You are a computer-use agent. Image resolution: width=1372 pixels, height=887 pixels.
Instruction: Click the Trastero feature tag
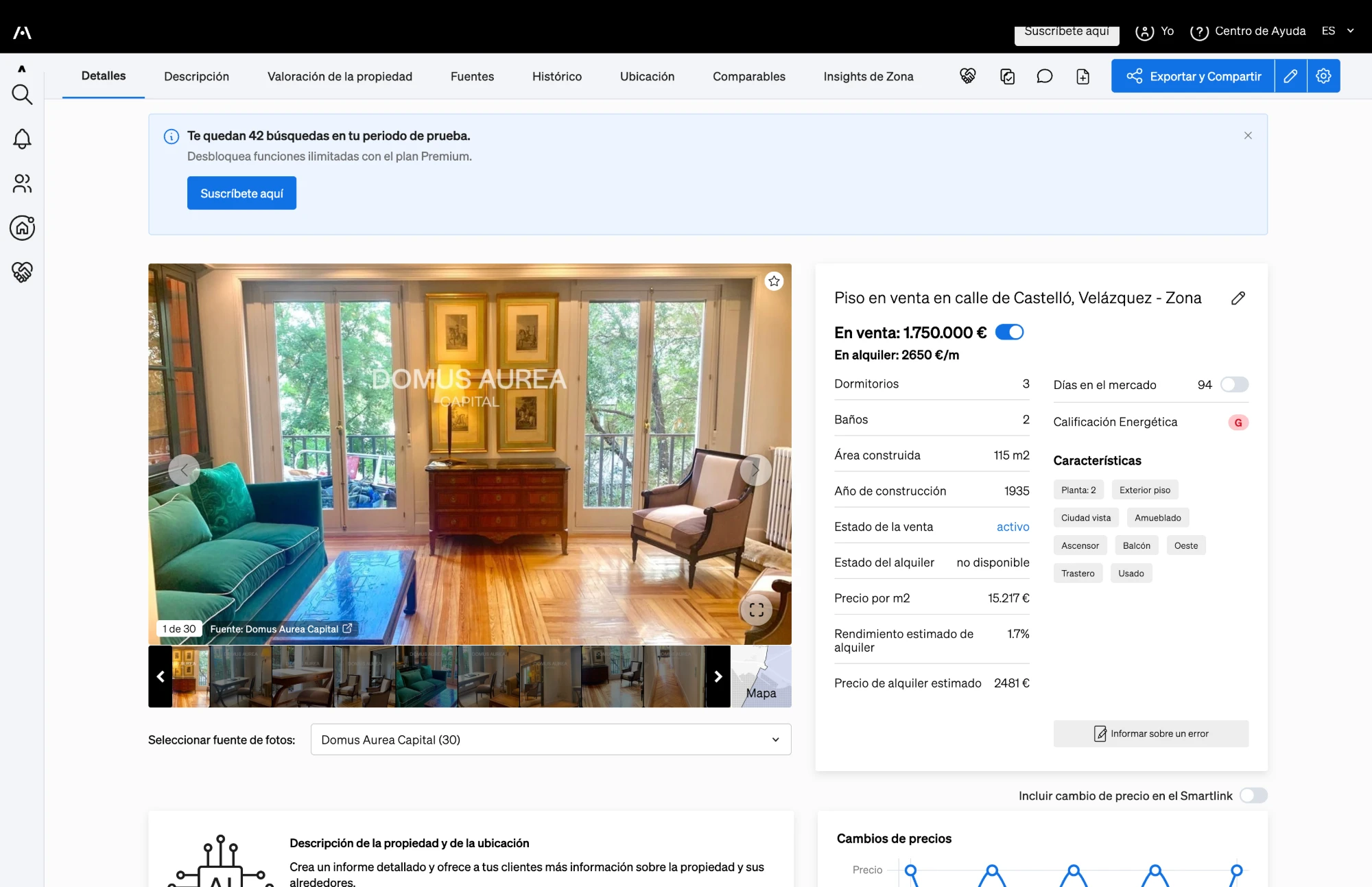[1078, 573]
